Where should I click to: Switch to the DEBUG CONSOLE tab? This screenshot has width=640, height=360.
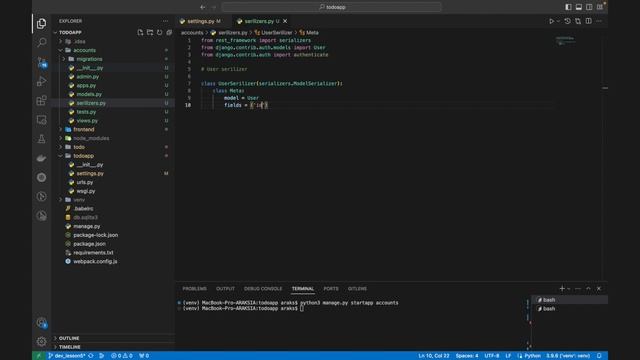click(x=263, y=289)
